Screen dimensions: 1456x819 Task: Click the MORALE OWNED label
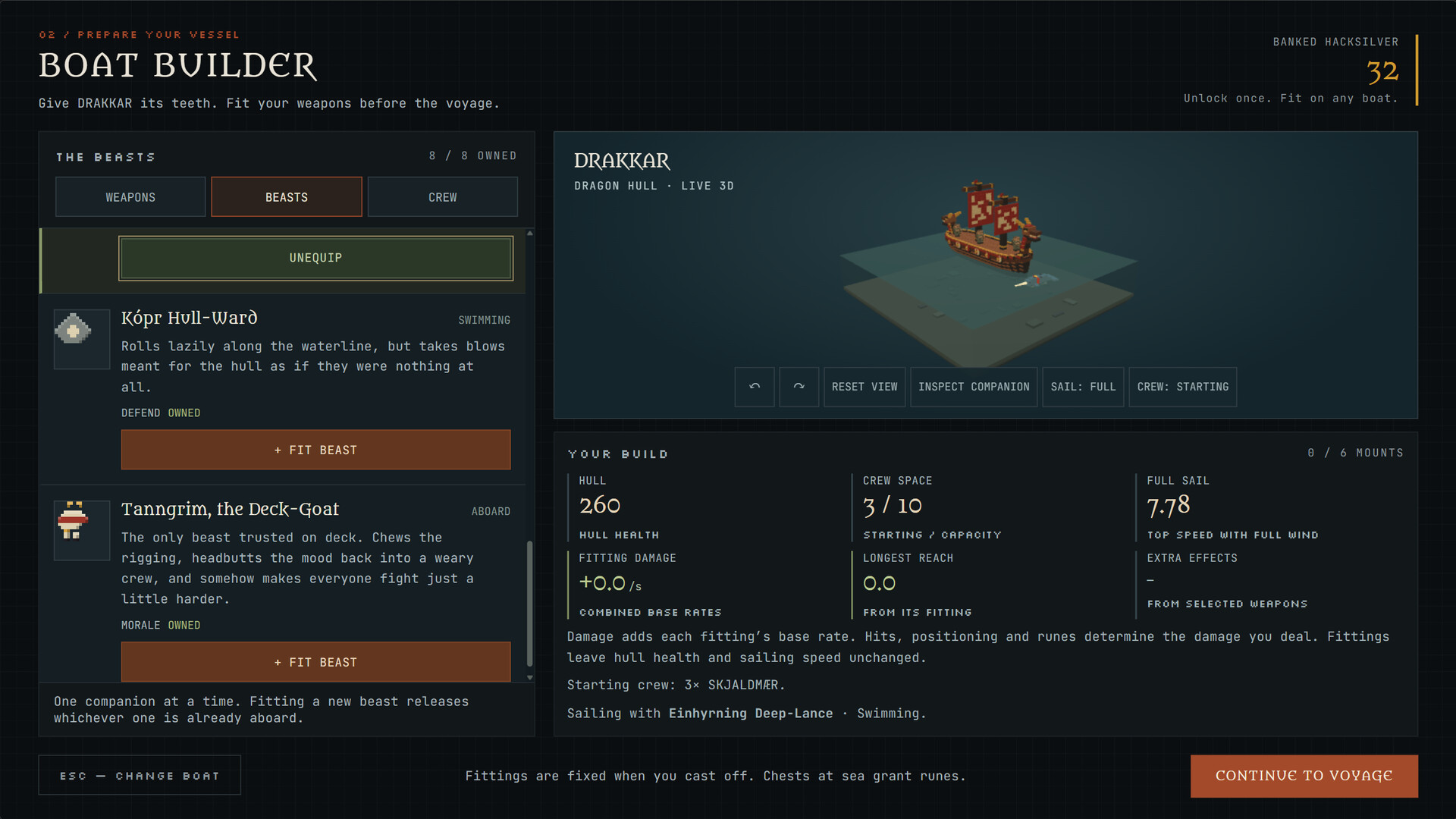tap(161, 625)
